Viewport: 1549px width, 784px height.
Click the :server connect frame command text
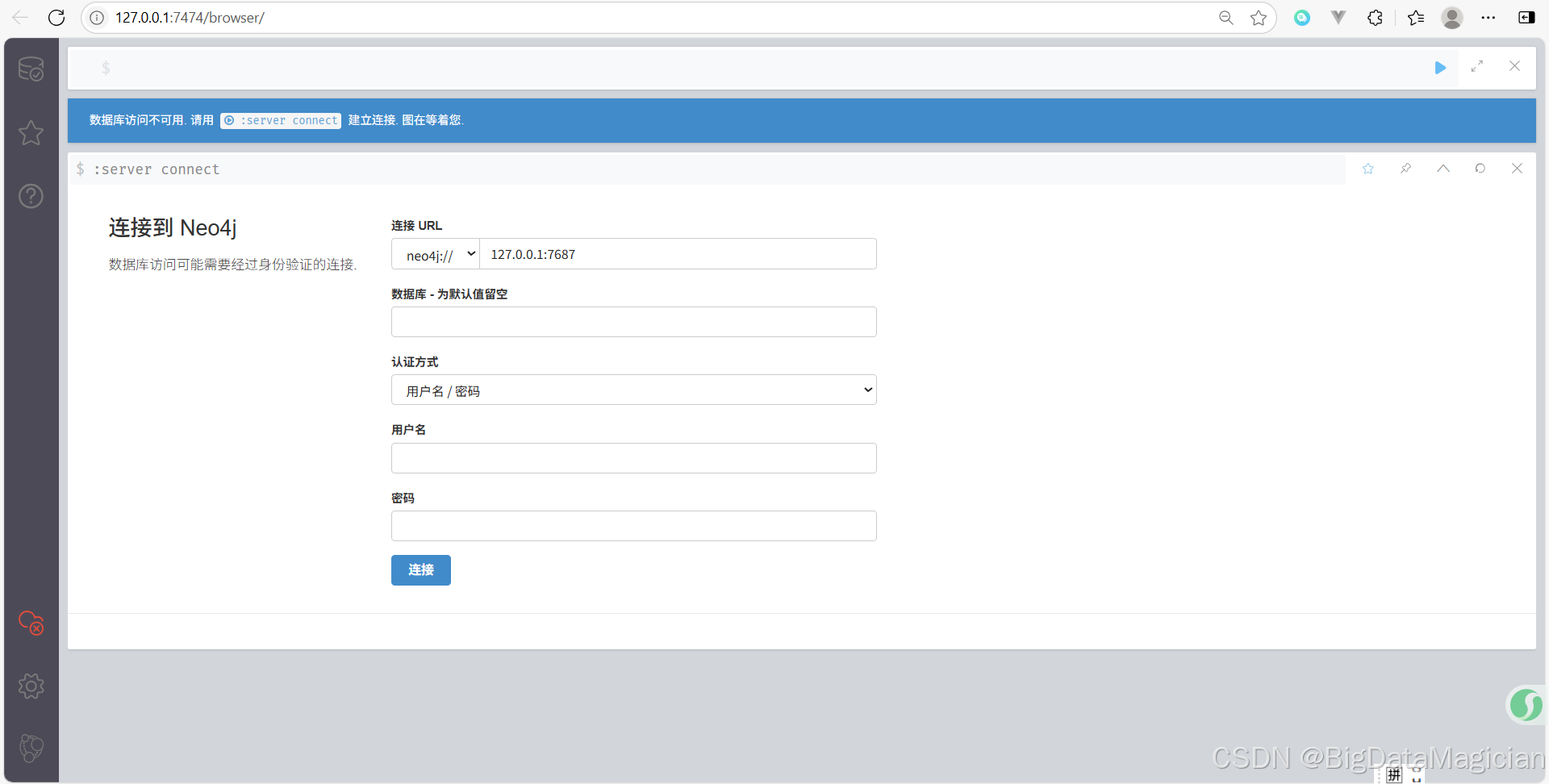(157, 169)
